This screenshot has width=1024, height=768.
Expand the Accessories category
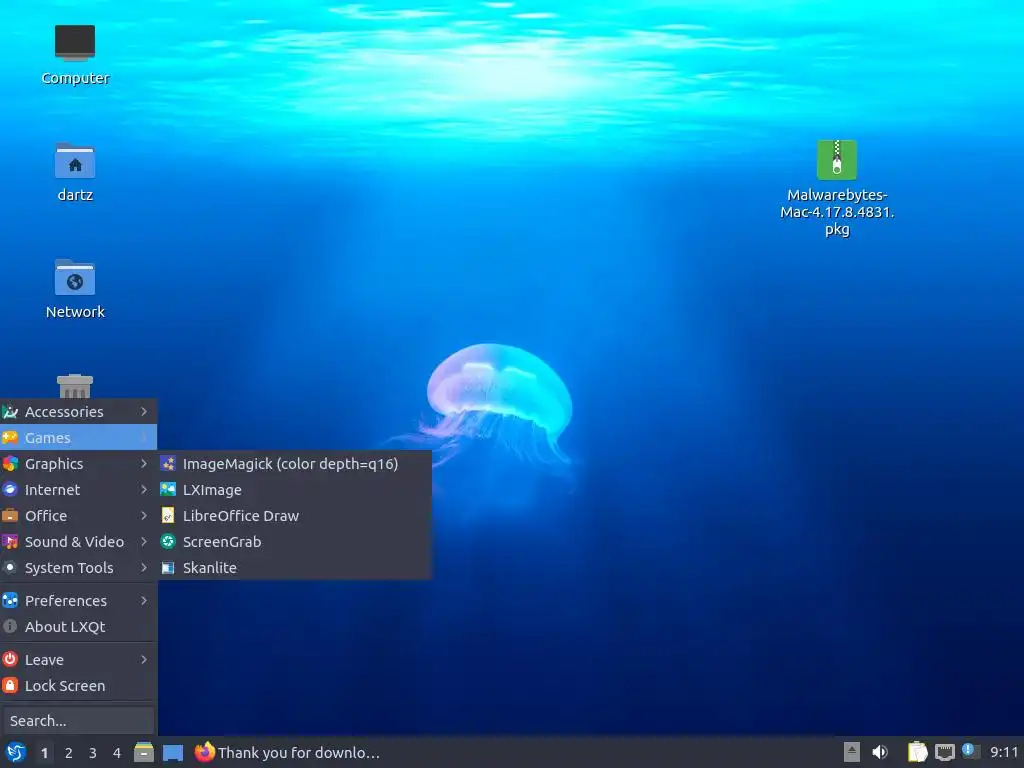pyautogui.click(x=78, y=411)
